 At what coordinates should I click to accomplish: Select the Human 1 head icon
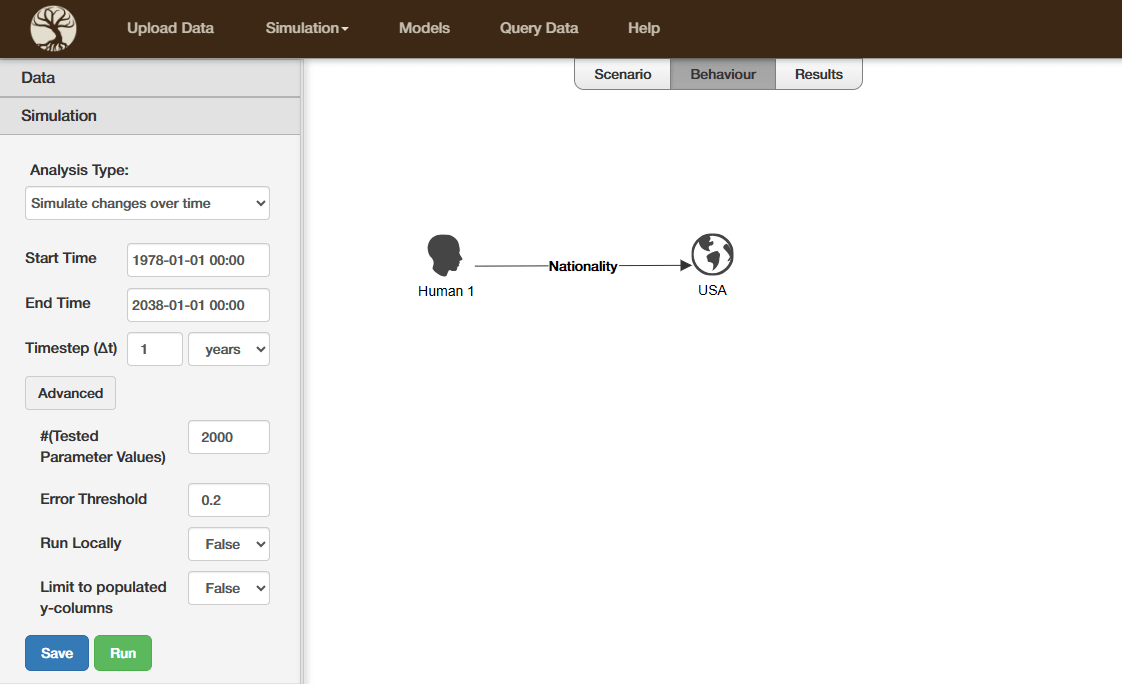(445, 256)
